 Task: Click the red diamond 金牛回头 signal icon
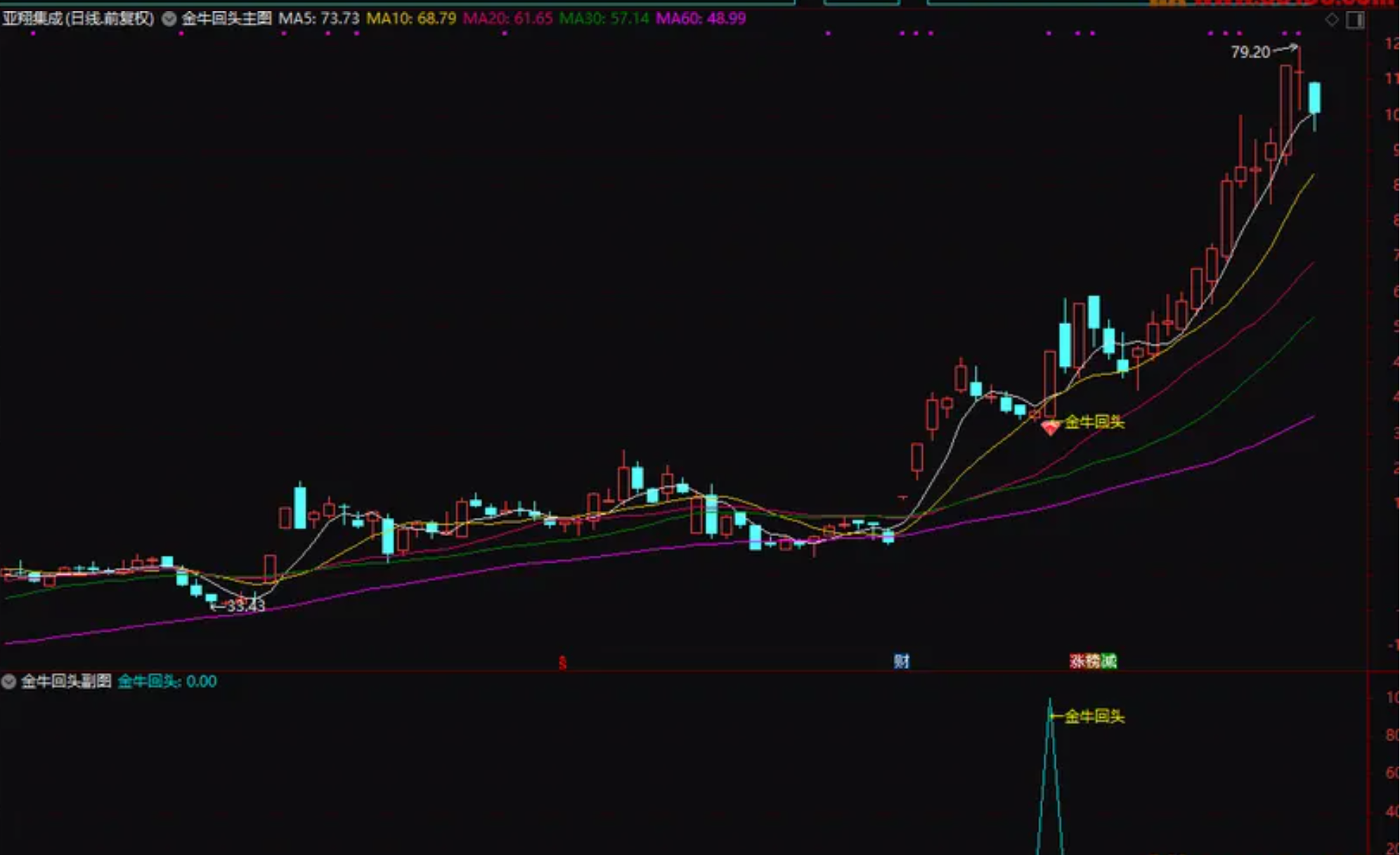click(x=1050, y=427)
